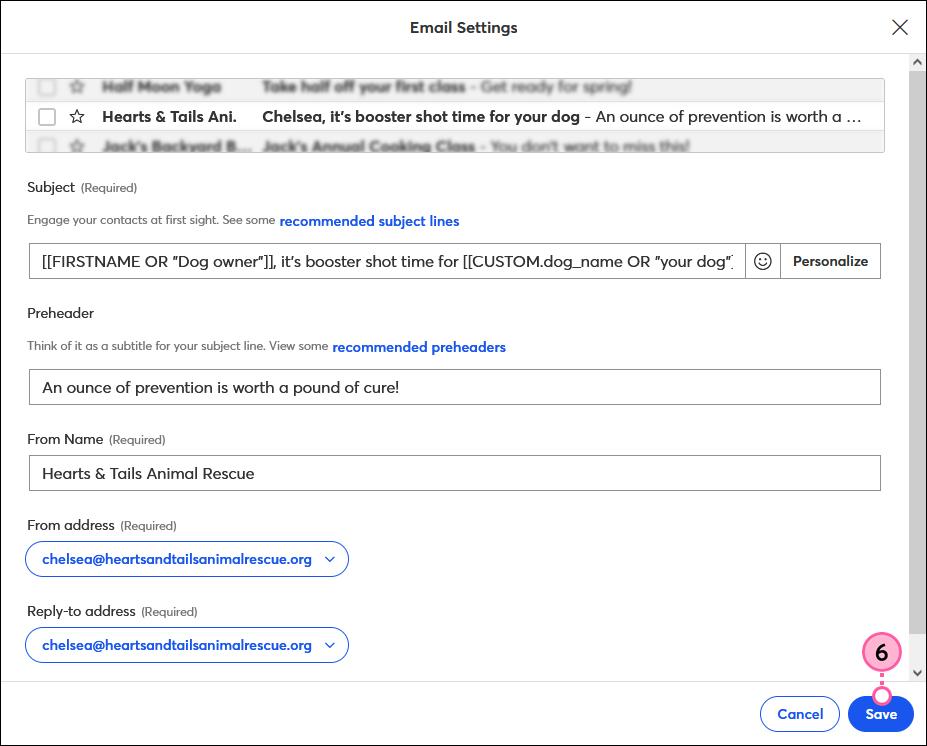This screenshot has width=927, height=746.
Task: Save the email settings
Action: (880, 714)
